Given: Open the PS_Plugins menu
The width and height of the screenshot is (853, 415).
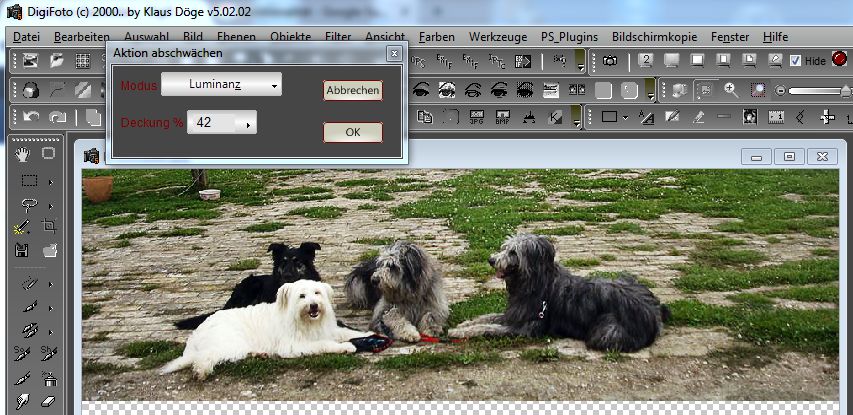Looking at the screenshot, I should pyautogui.click(x=569, y=36).
